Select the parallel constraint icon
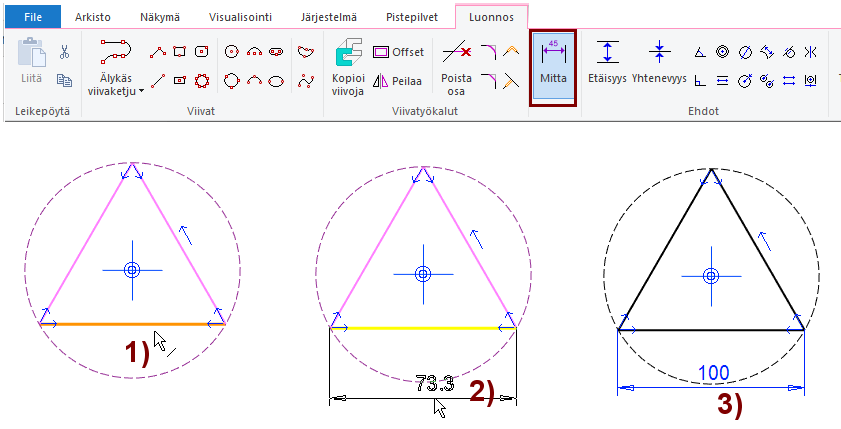 coord(722,81)
